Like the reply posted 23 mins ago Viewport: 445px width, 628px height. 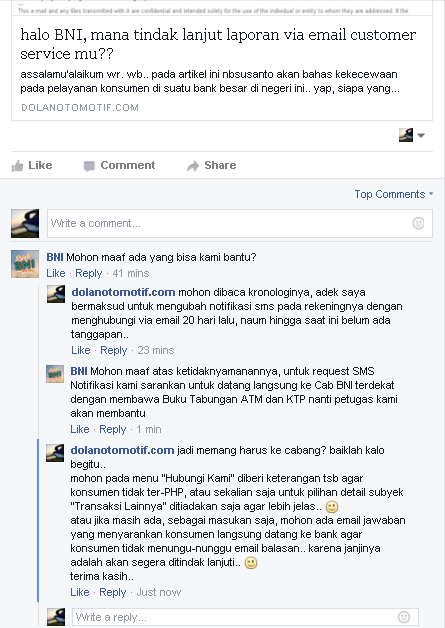pyautogui.click(x=81, y=350)
